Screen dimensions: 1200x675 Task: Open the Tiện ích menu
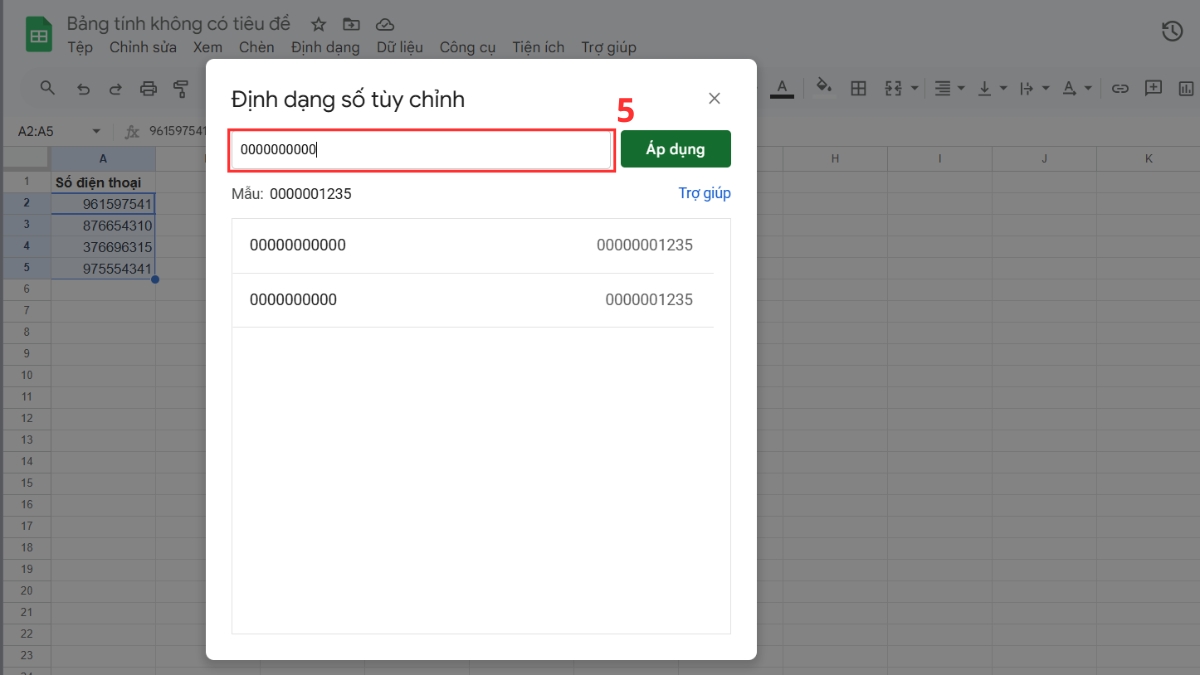coord(538,47)
